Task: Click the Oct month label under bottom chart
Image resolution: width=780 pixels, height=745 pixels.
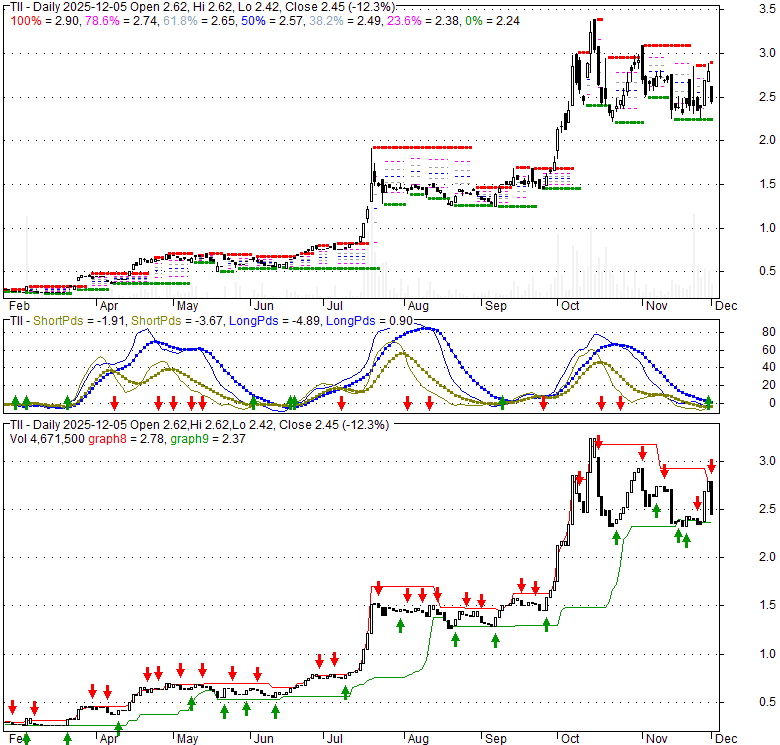Action: [570, 739]
